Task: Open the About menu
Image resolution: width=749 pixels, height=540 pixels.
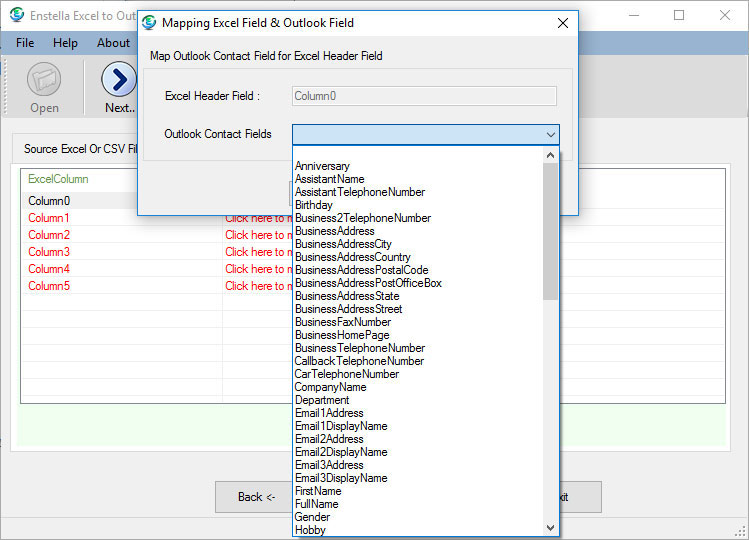Action: coord(113,43)
